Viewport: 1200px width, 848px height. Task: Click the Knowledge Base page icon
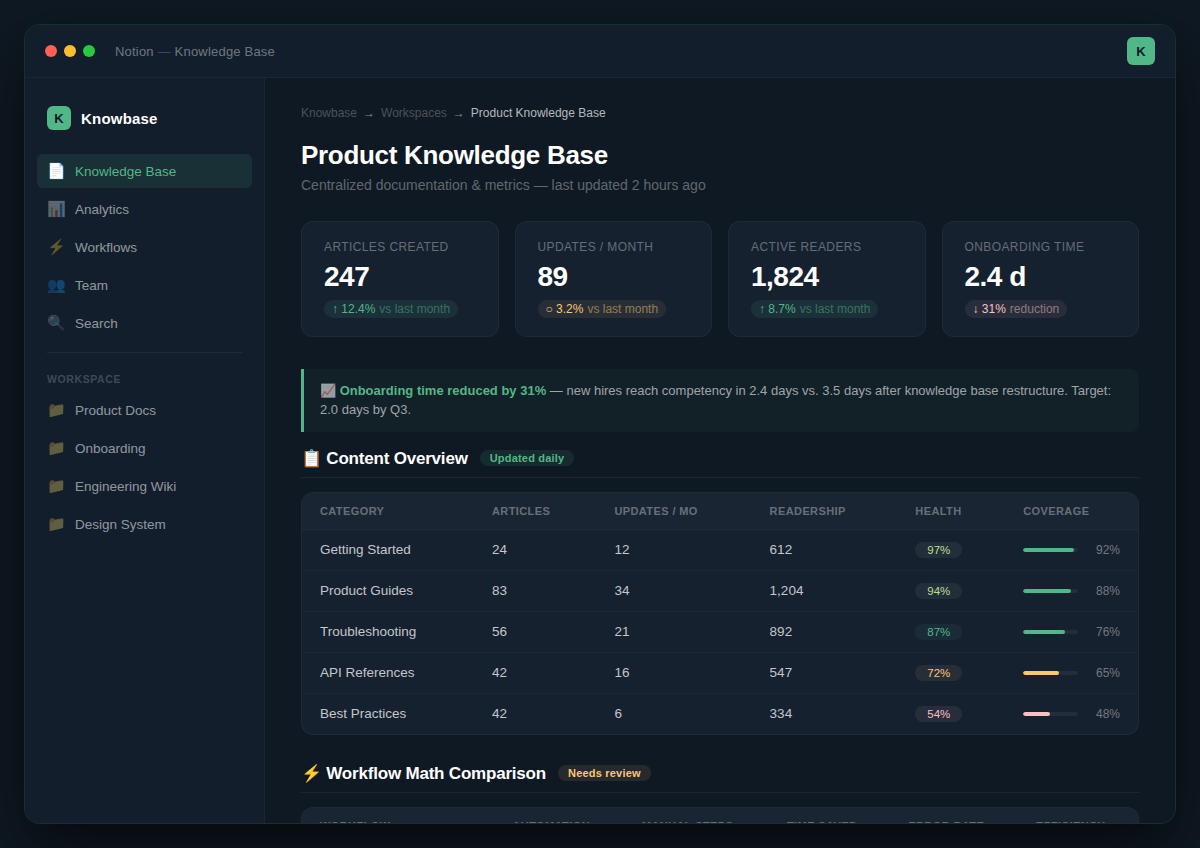pos(56,171)
